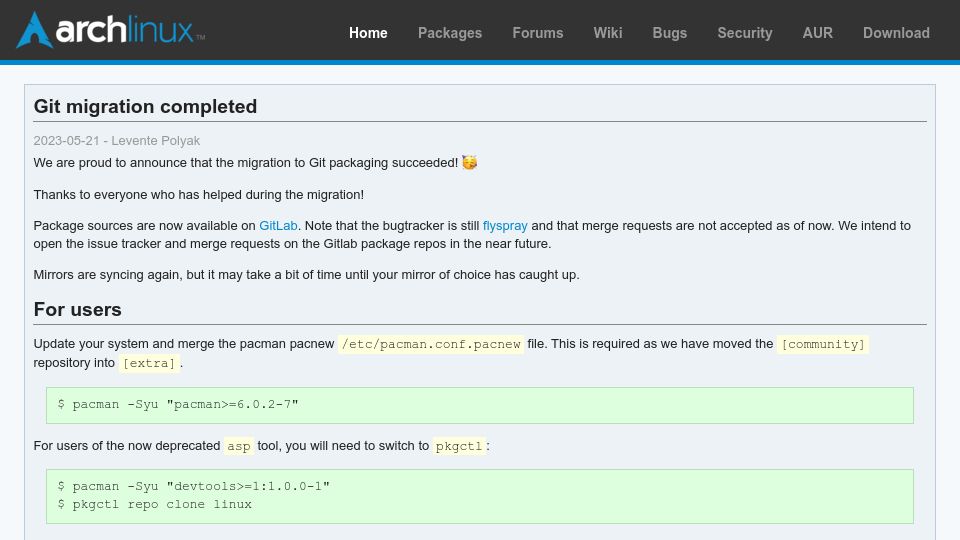Viewport: 960px width, 540px height.
Task: Visit the Wiki nav link
Action: 607,33
